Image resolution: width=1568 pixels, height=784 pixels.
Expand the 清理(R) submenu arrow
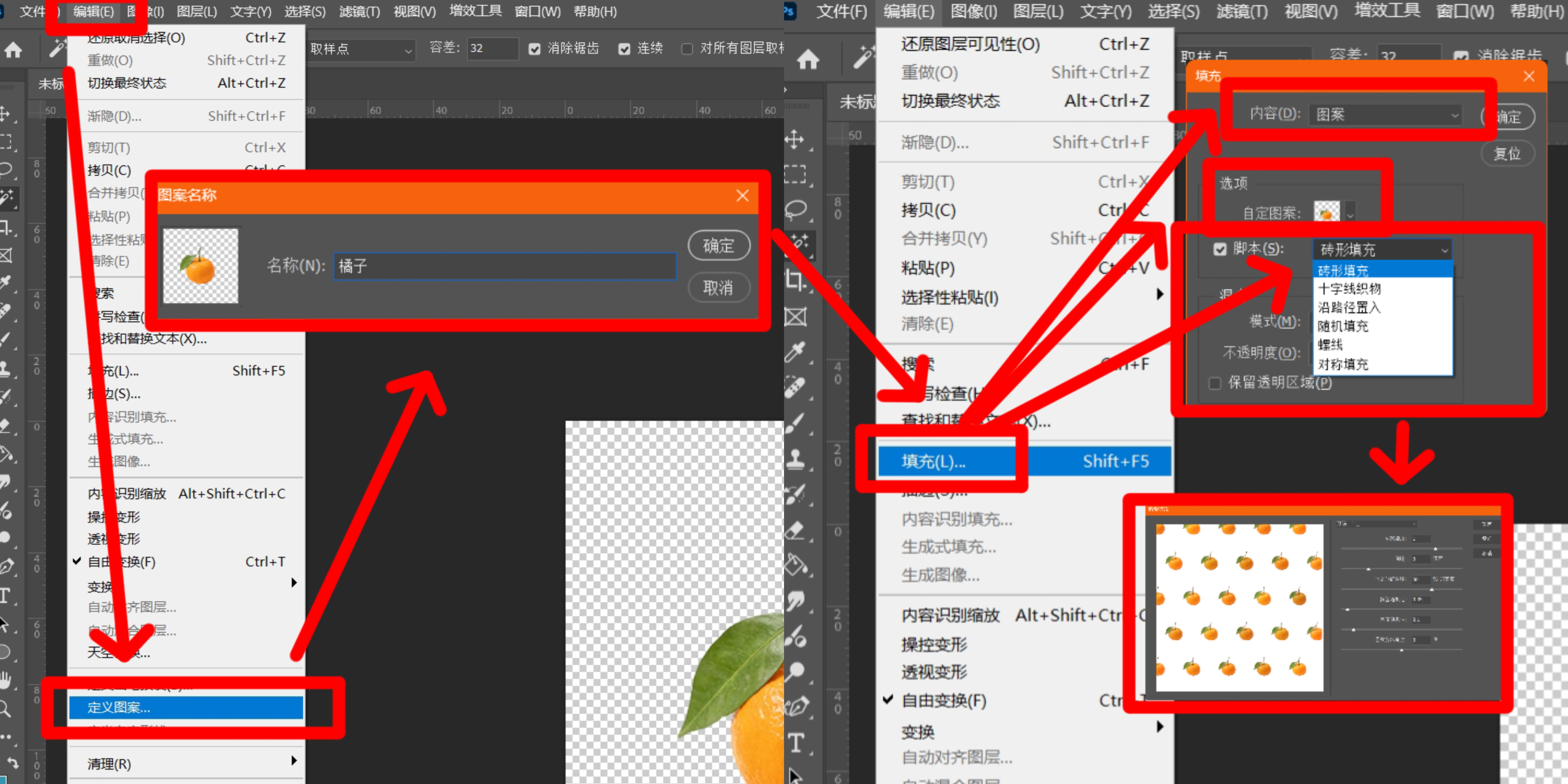click(x=294, y=761)
